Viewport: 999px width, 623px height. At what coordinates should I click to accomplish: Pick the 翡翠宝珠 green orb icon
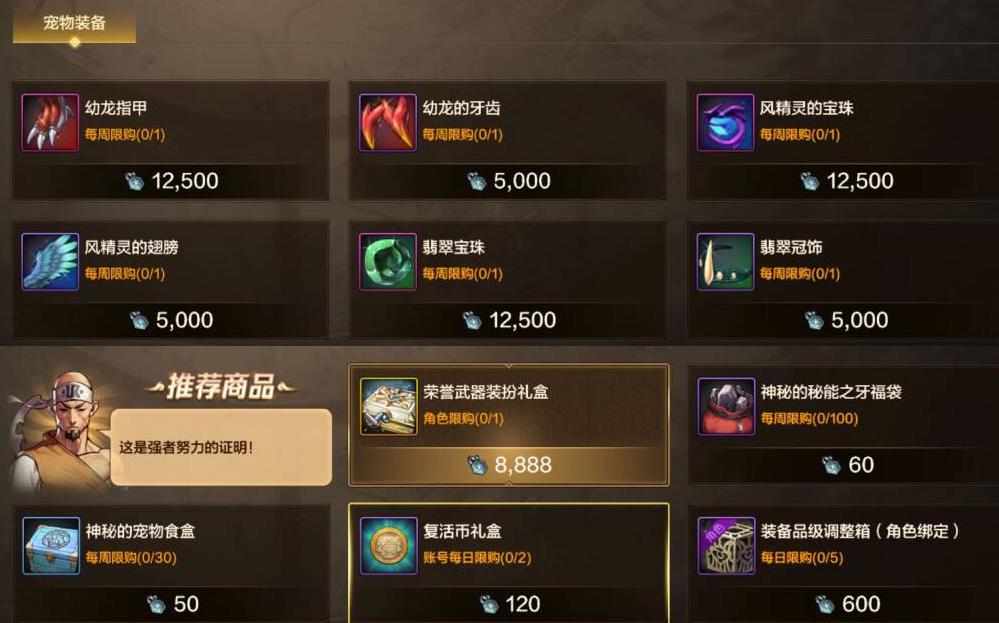pos(387,261)
